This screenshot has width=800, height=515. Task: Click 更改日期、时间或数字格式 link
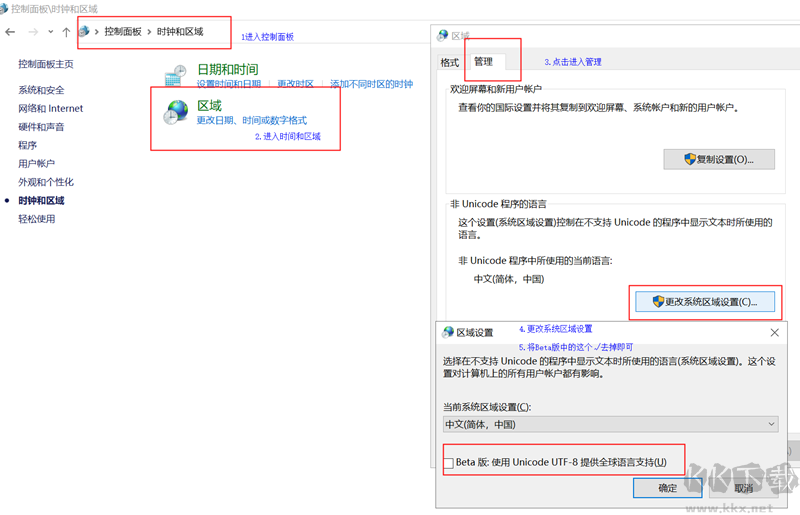point(252,120)
